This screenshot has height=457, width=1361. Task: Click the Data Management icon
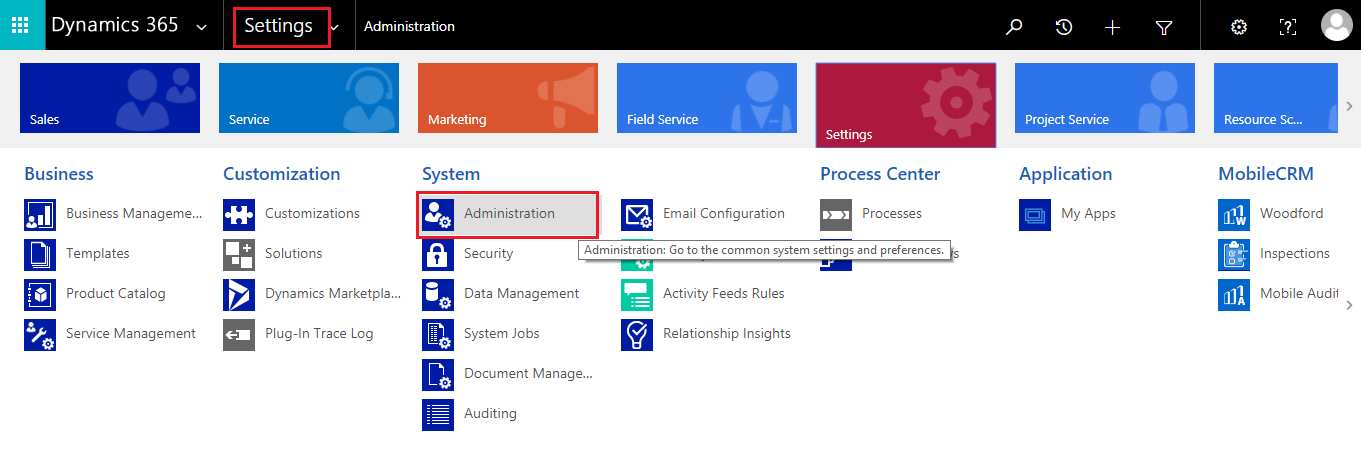pos(438,294)
